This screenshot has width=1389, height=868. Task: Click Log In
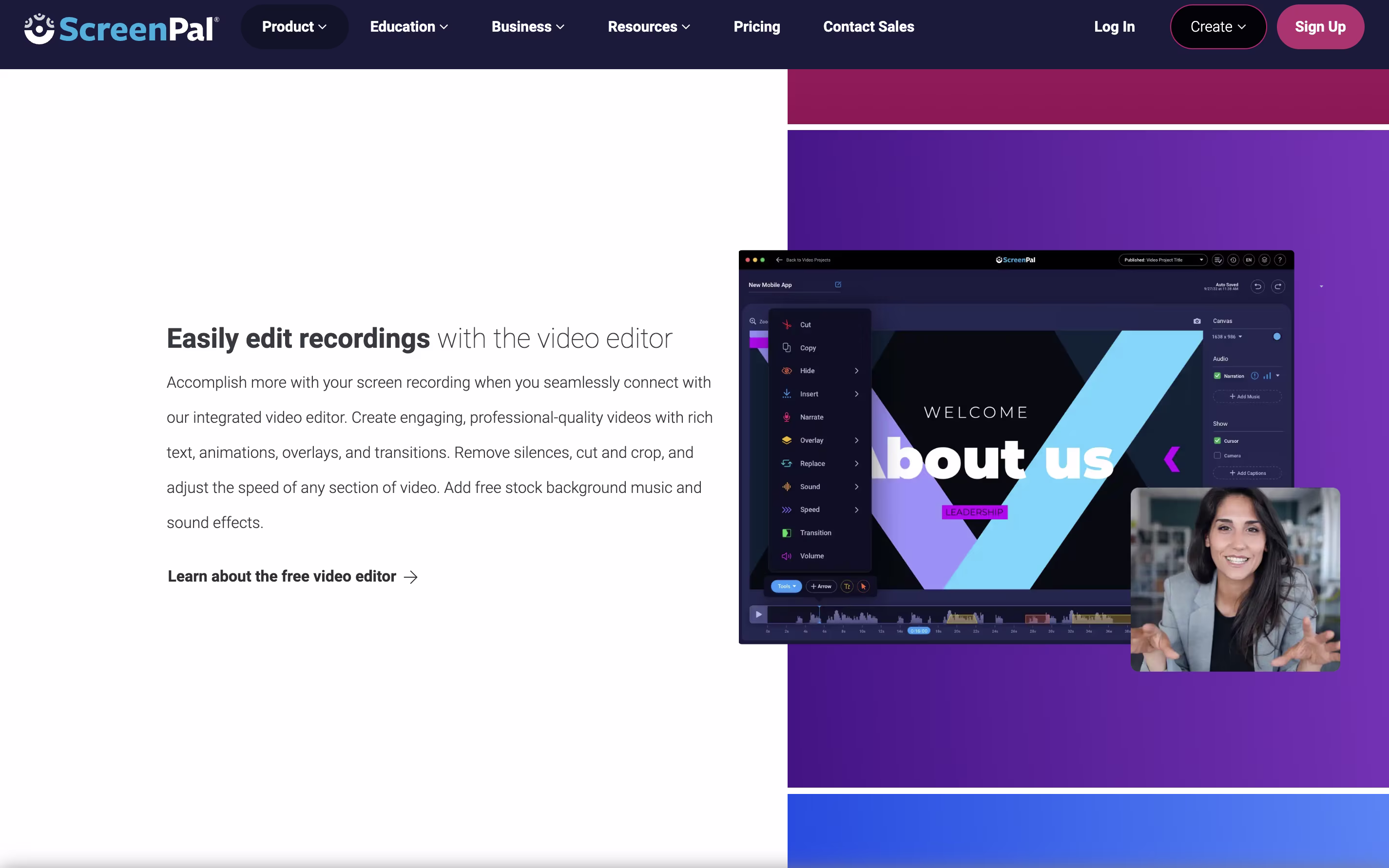pos(1114,26)
